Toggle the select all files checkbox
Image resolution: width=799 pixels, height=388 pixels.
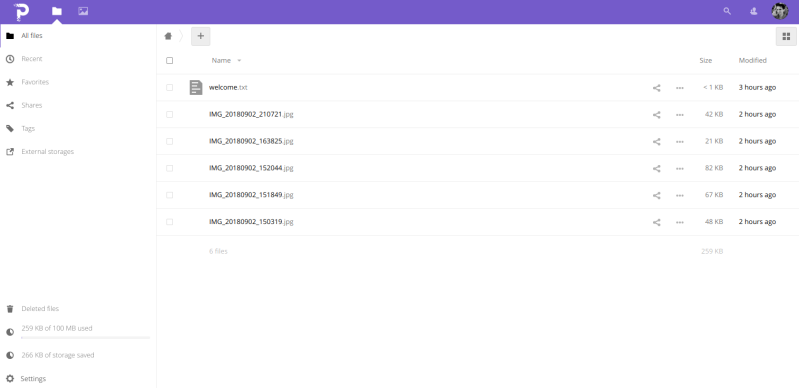pos(170,60)
